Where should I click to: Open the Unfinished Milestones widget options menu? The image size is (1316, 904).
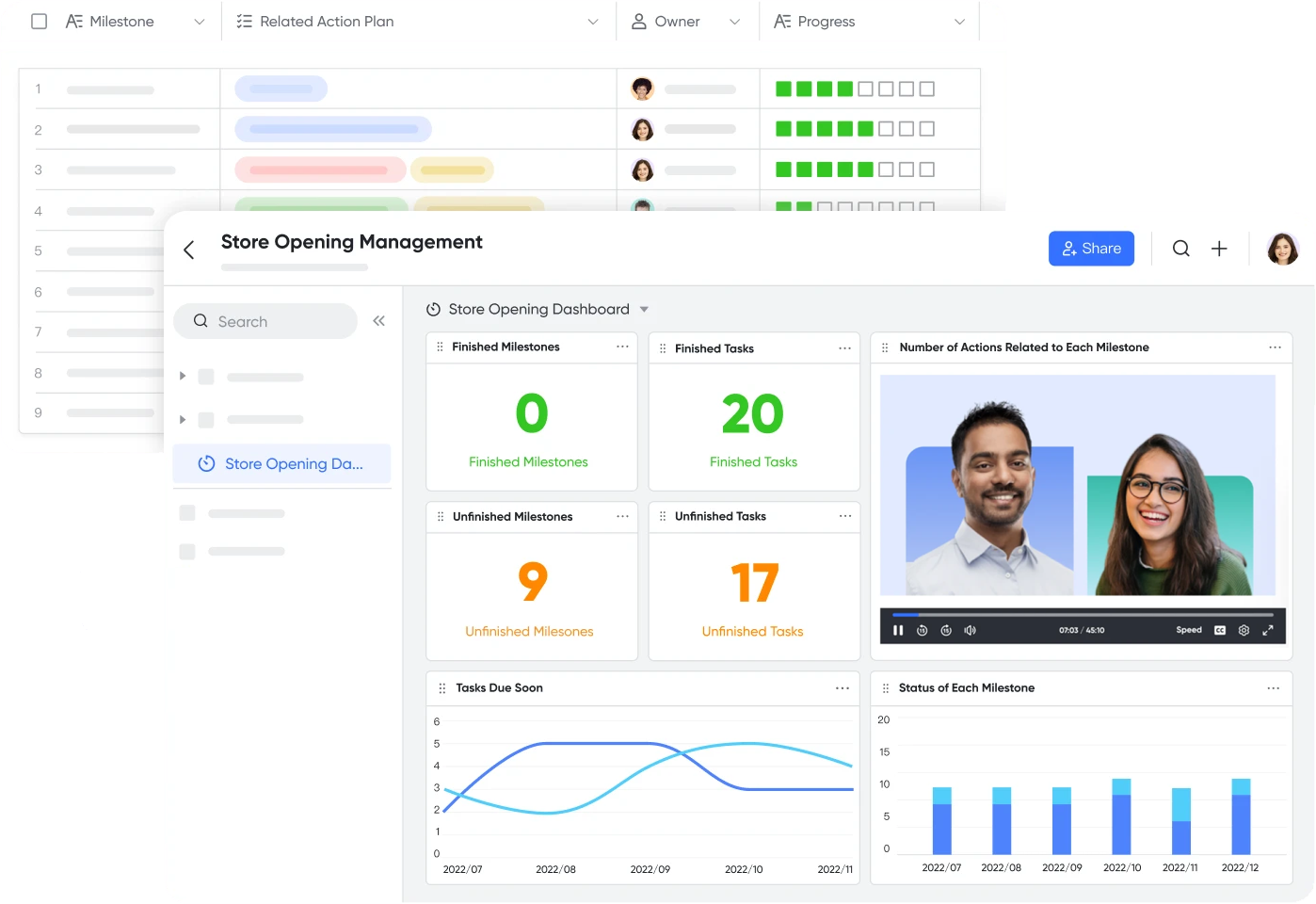tap(622, 516)
